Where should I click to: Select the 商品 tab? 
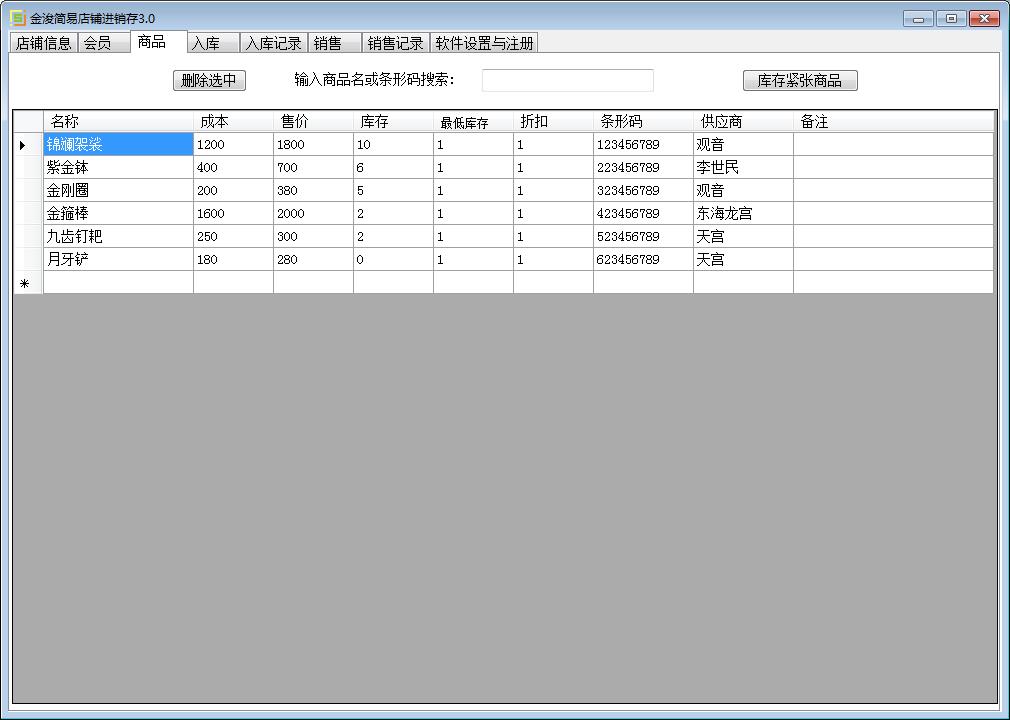pos(158,42)
